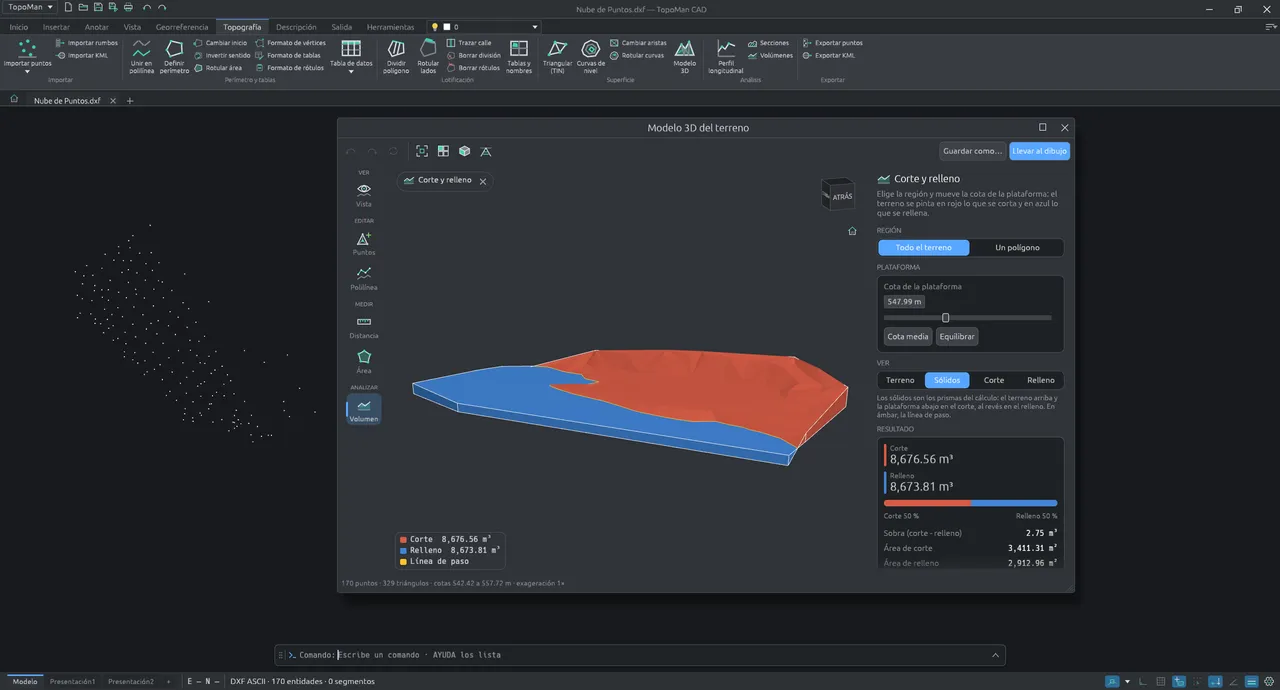Click Rotular área in the ribbon
This screenshot has height=690, width=1280.
pyautogui.click(x=217, y=68)
